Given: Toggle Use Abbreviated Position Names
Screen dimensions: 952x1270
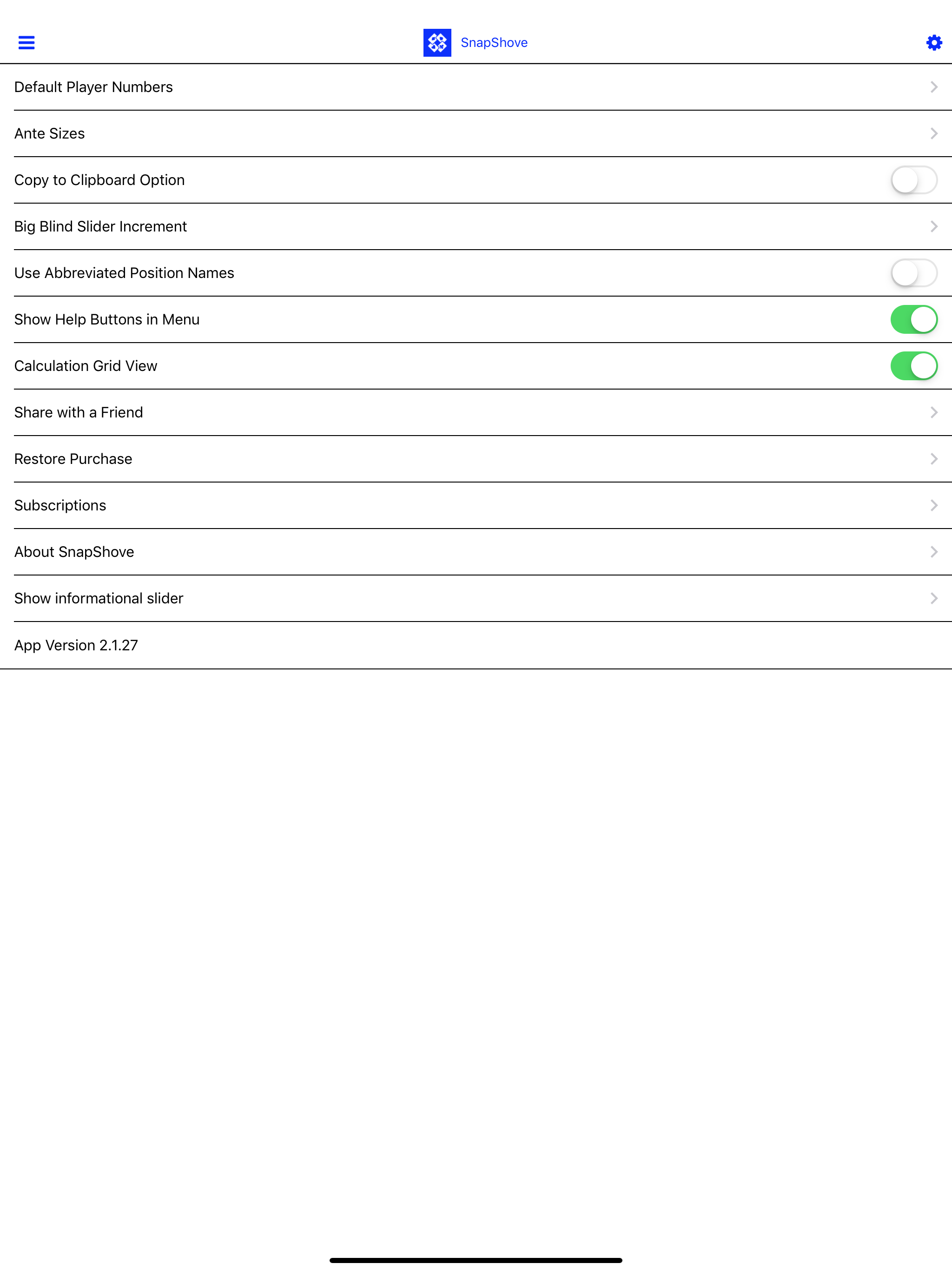Looking at the screenshot, I should (913, 273).
